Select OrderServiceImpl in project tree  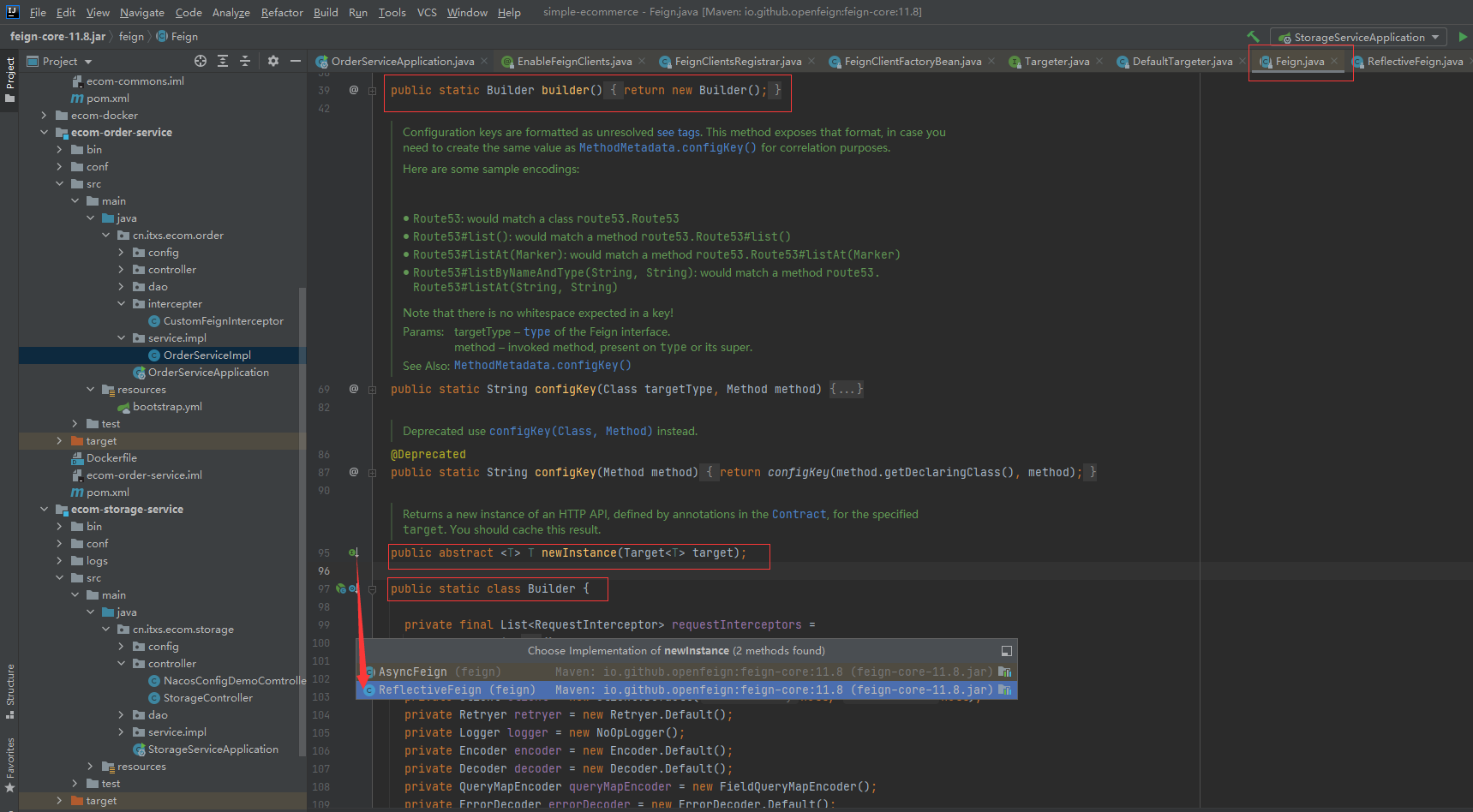(x=207, y=355)
